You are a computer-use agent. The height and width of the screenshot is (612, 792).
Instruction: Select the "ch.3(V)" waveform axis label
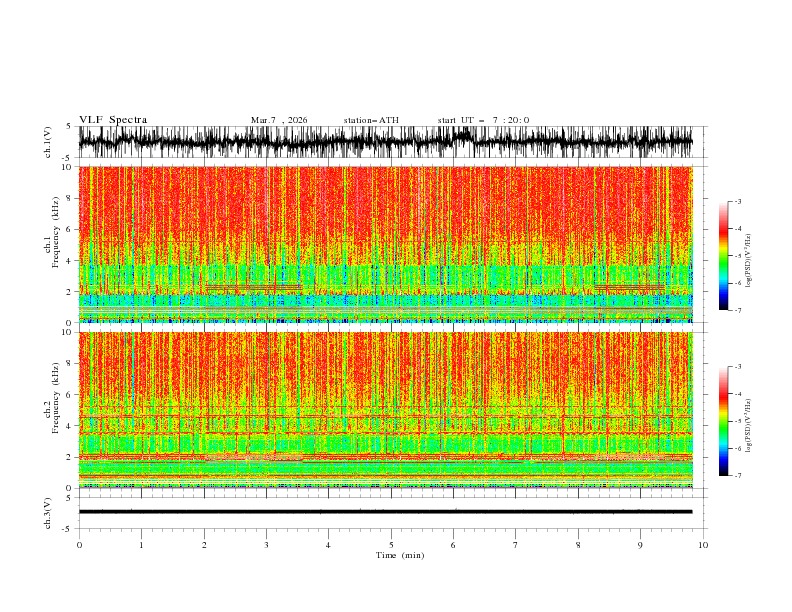(x=48, y=513)
